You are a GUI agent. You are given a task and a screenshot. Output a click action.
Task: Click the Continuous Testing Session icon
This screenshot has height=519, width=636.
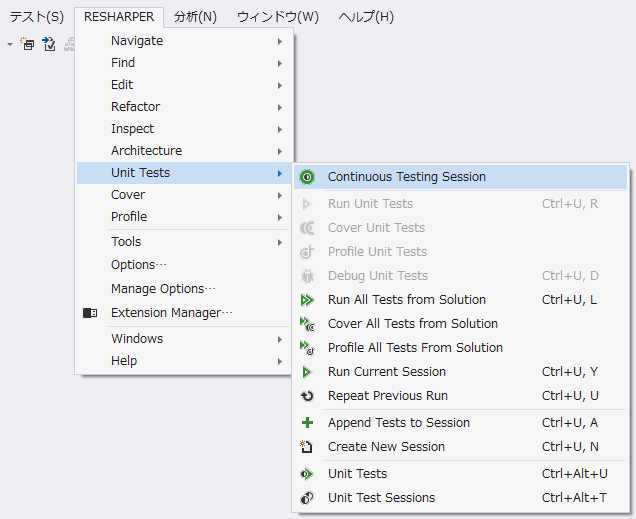click(x=307, y=177)
